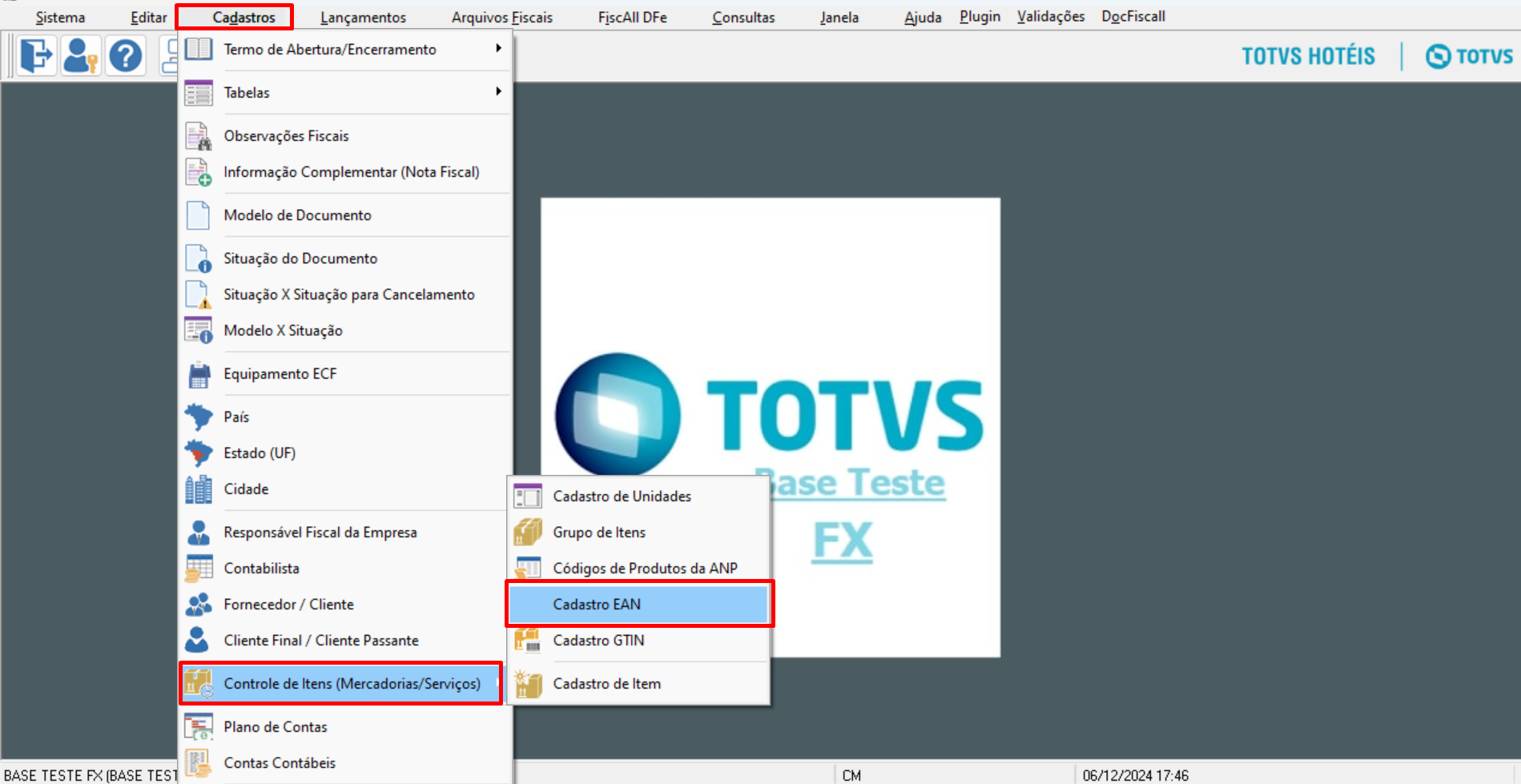Select Responsável Fiscal da Empresa
1521x784 pixels.
pyautogui.click(x=344, y=533)
